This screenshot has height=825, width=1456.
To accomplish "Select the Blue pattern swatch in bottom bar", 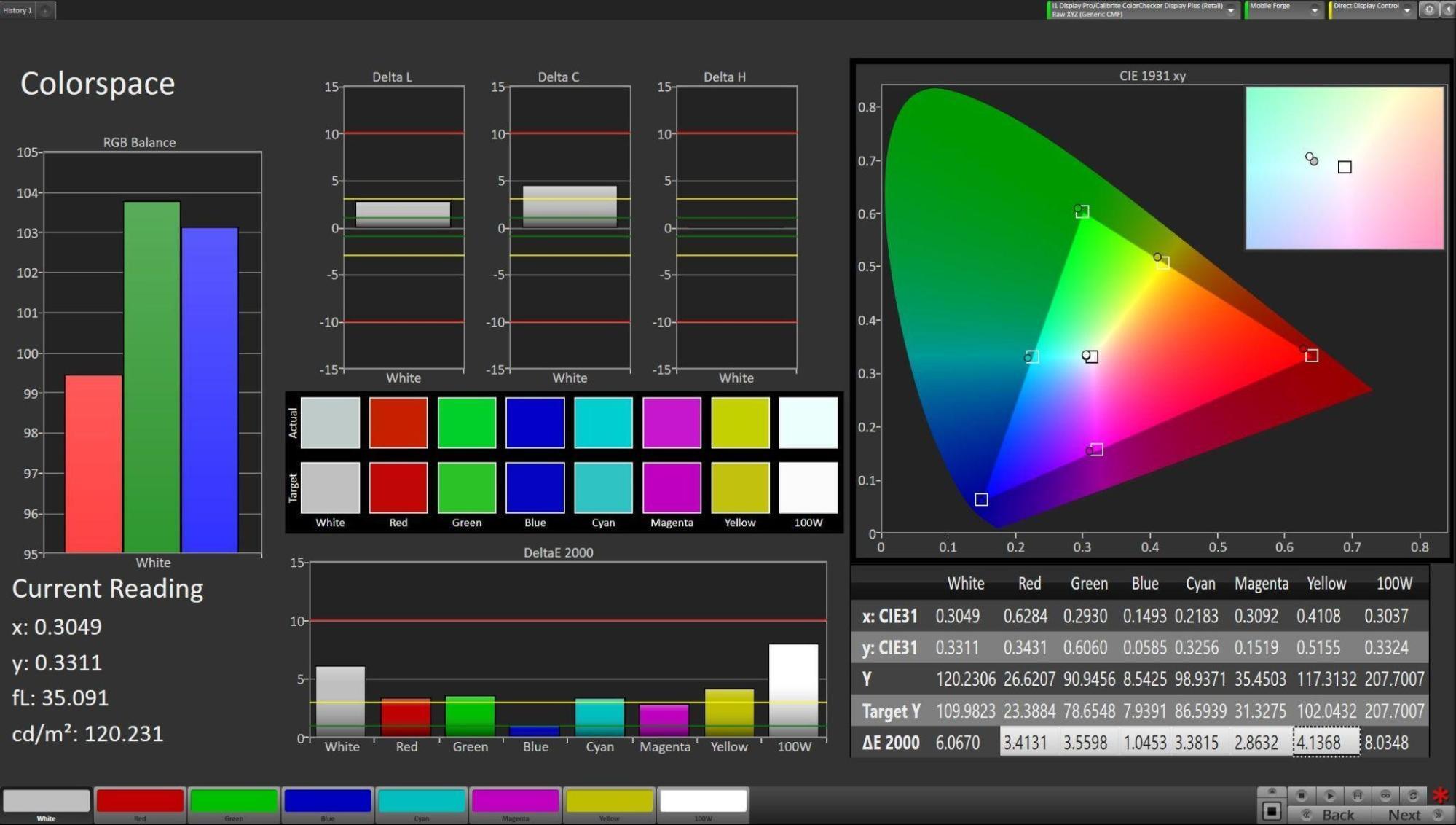I will [x=328, y=805].
